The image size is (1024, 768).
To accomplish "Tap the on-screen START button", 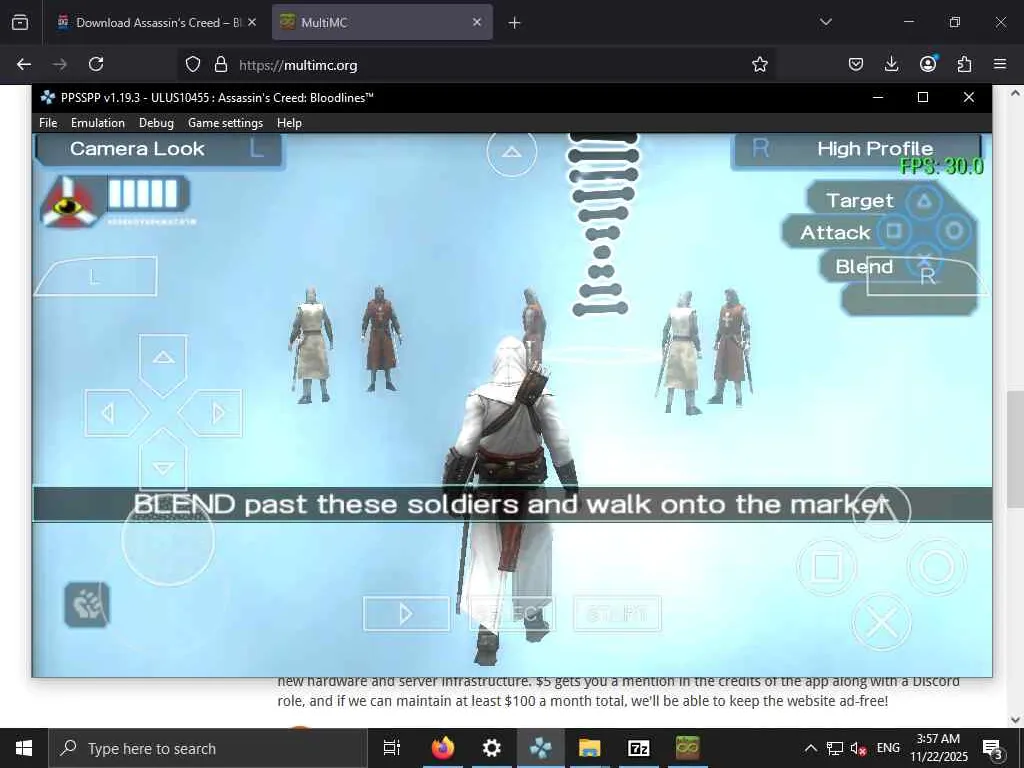I will 617,614.
